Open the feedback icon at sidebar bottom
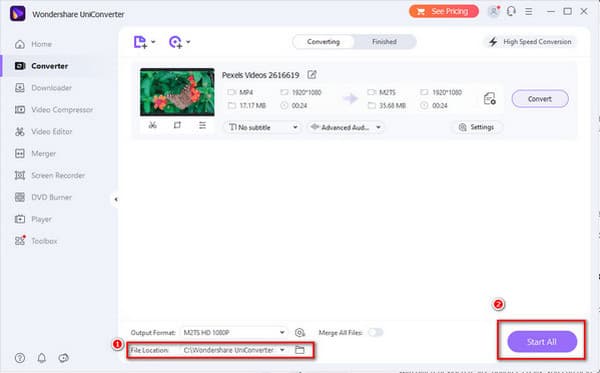Viewport: 600px width, 373px height. pyautogui.click(x=64, y=358)
